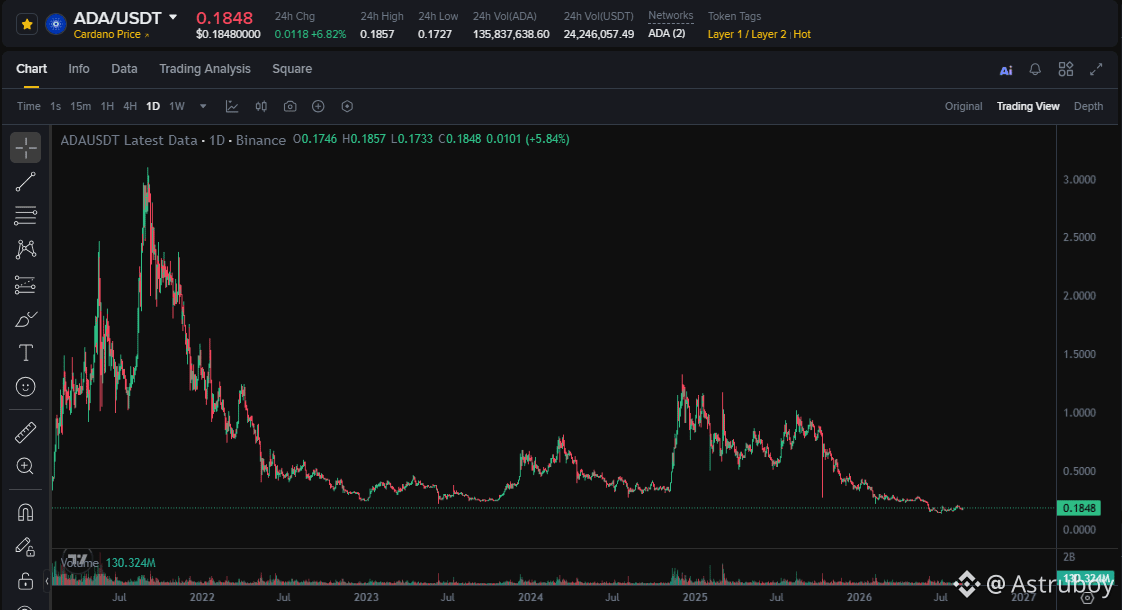Viewport: 1122px width, 610px height.
Task: Select the XABCD pattern tool
Action: coord(26,249)
